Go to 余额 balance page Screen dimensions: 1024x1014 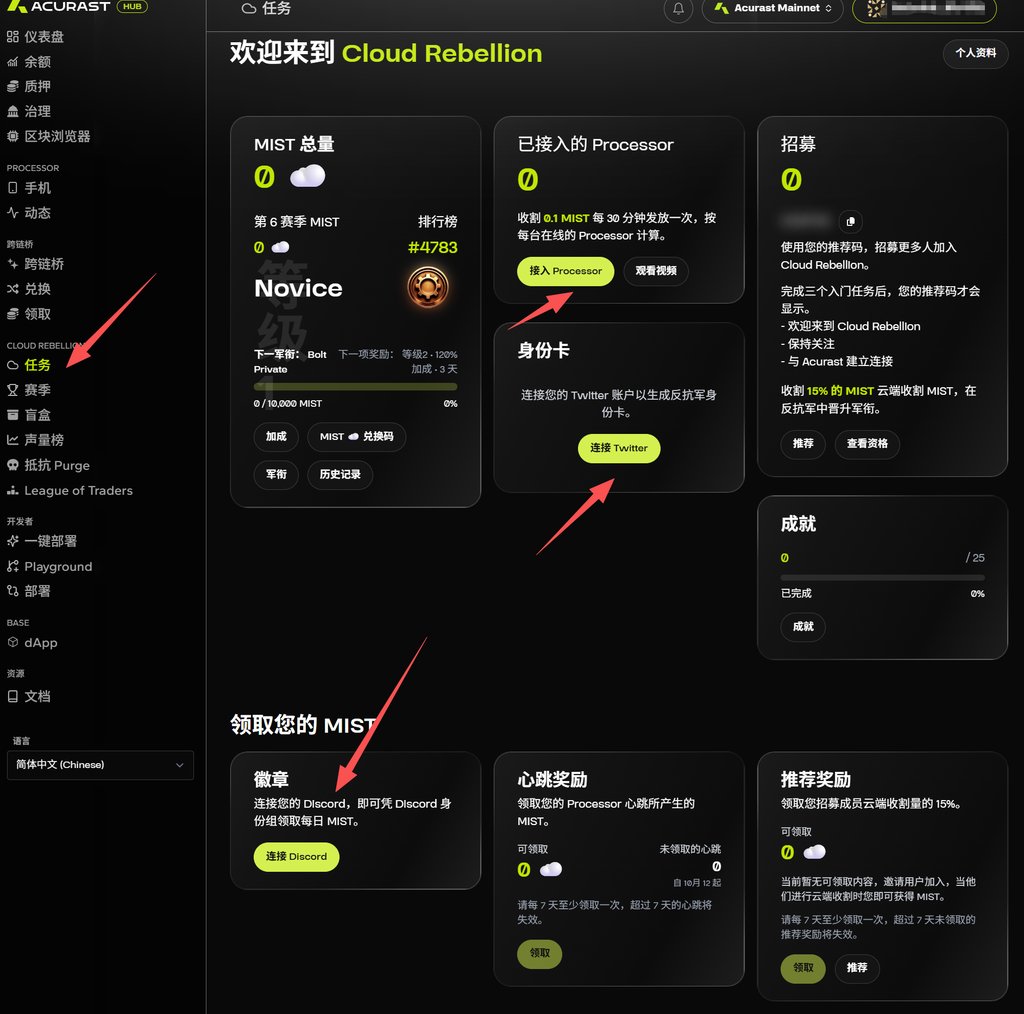(x=29, y=62)
